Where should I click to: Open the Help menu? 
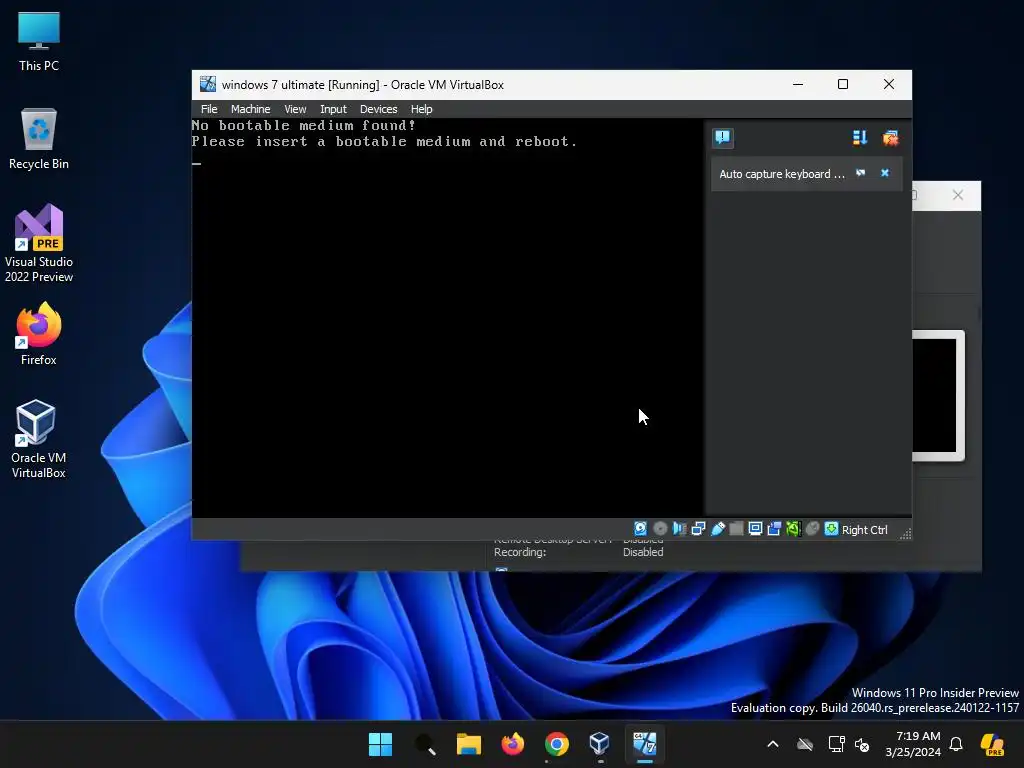(421, 109)
